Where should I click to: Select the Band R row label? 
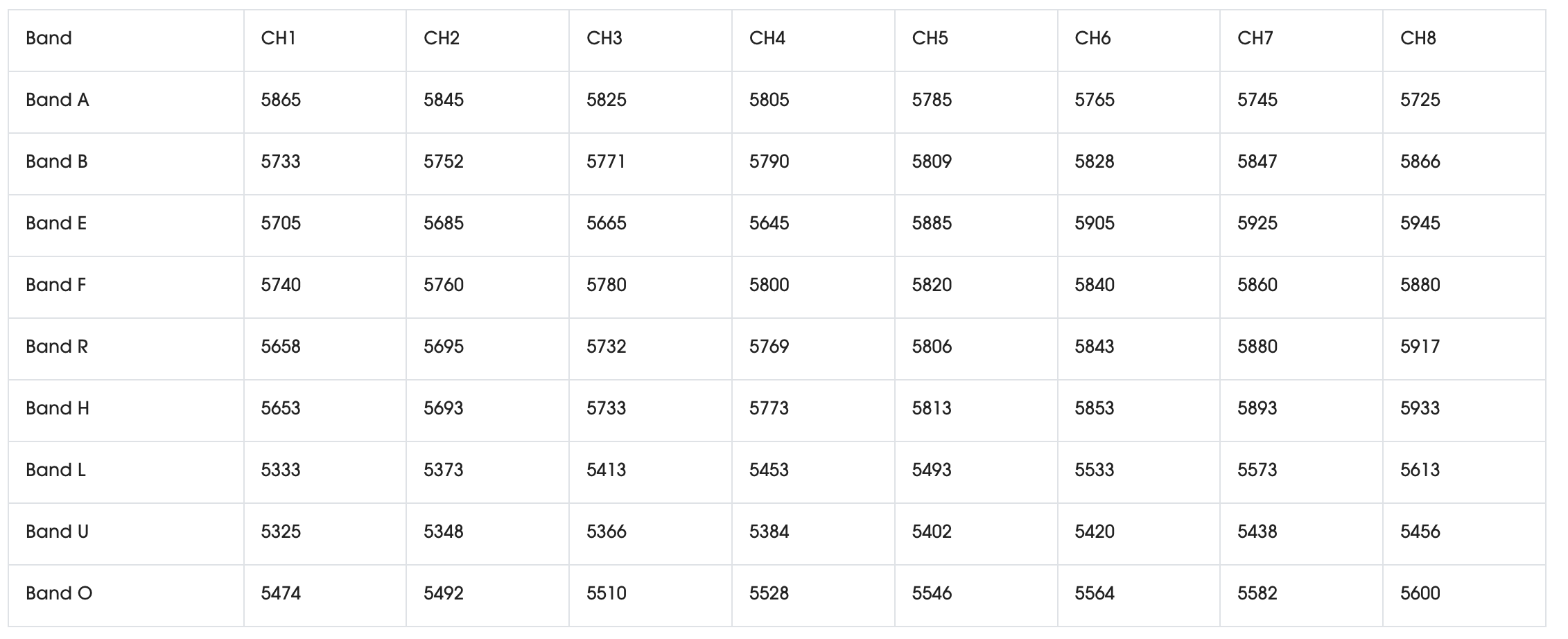click(57, 347)
